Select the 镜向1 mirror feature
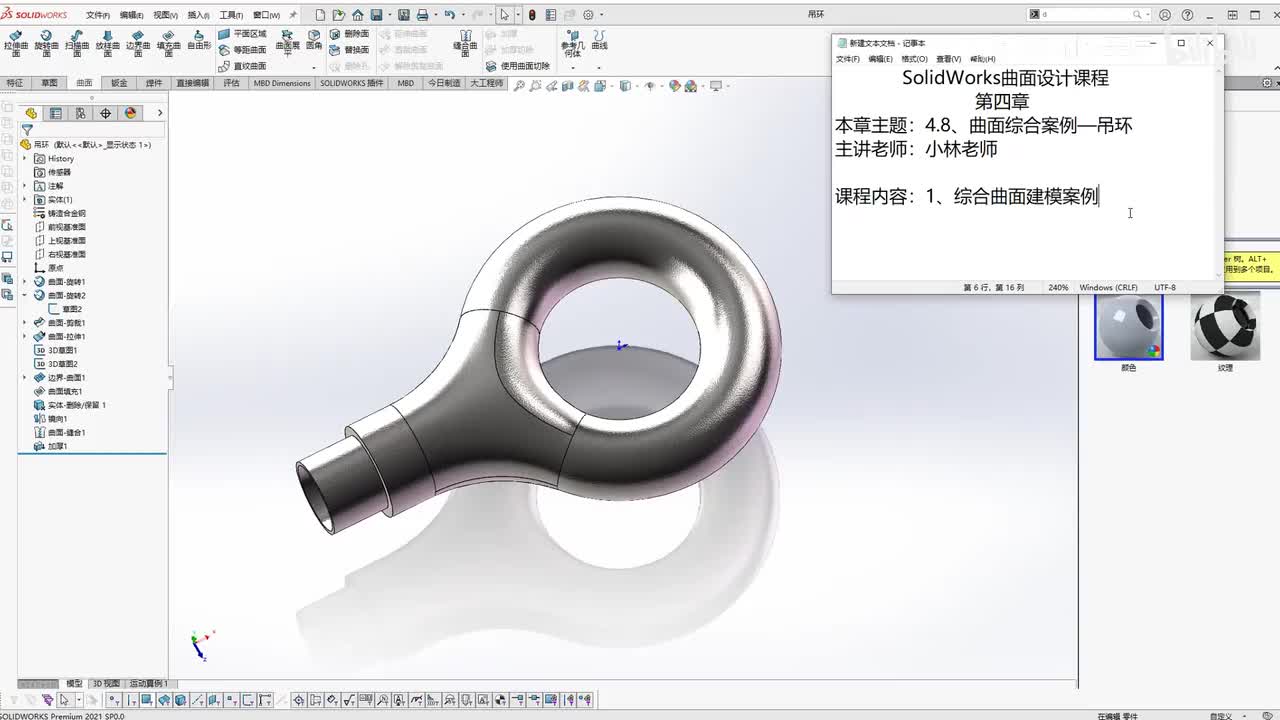The image size is (1280, 720). (50, 419)
